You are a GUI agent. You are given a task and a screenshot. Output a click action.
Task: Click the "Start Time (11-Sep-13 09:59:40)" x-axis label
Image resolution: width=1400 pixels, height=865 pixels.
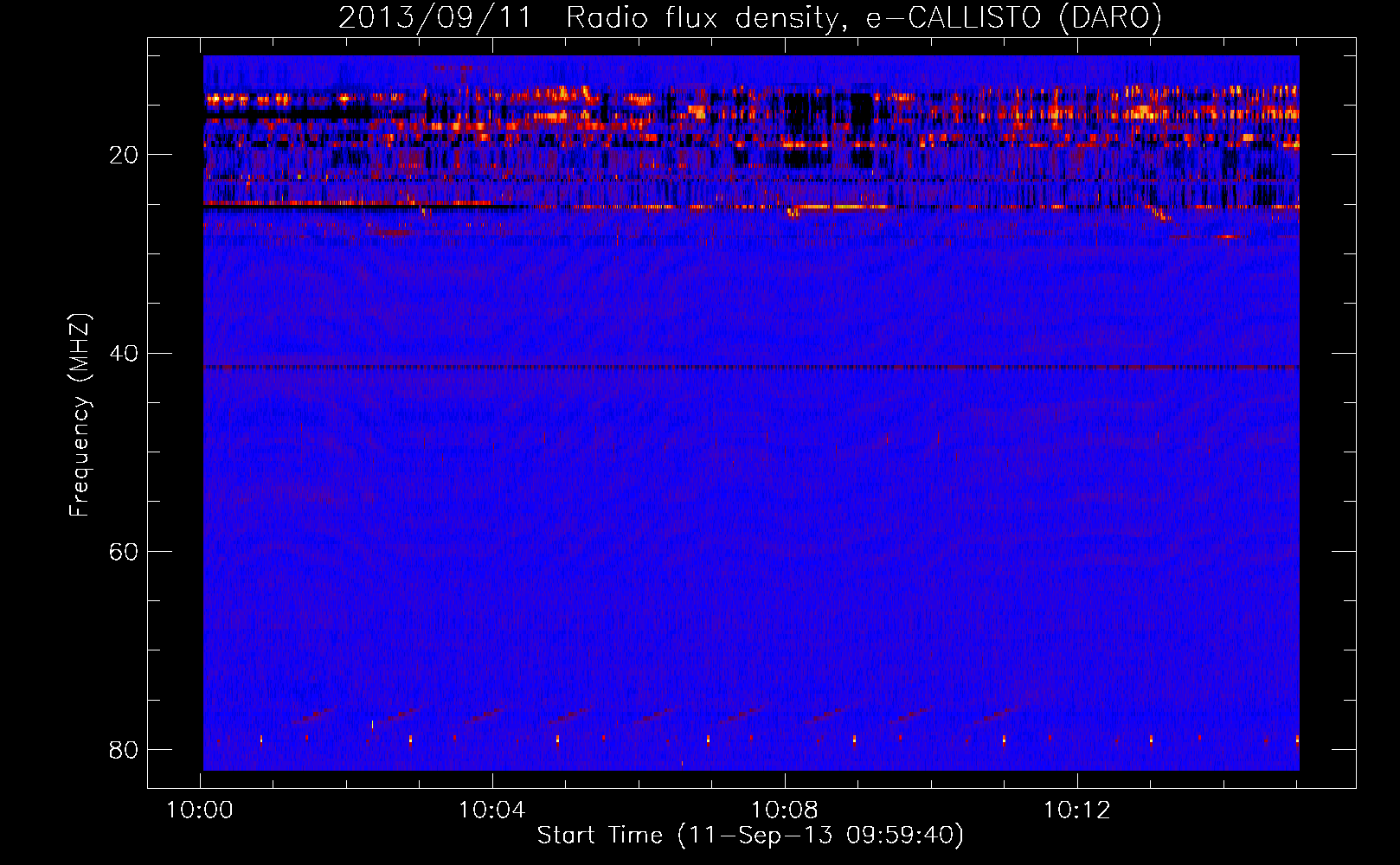(x=750, y=836)
